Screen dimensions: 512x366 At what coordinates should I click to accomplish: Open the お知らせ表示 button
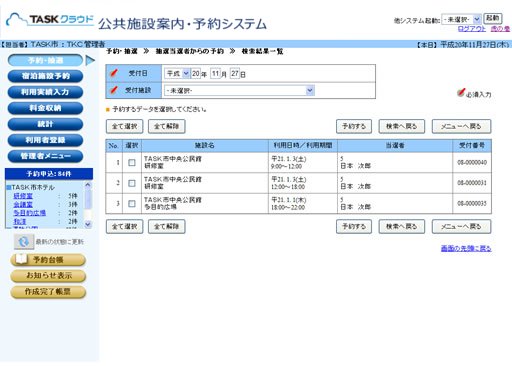(48, 276)
